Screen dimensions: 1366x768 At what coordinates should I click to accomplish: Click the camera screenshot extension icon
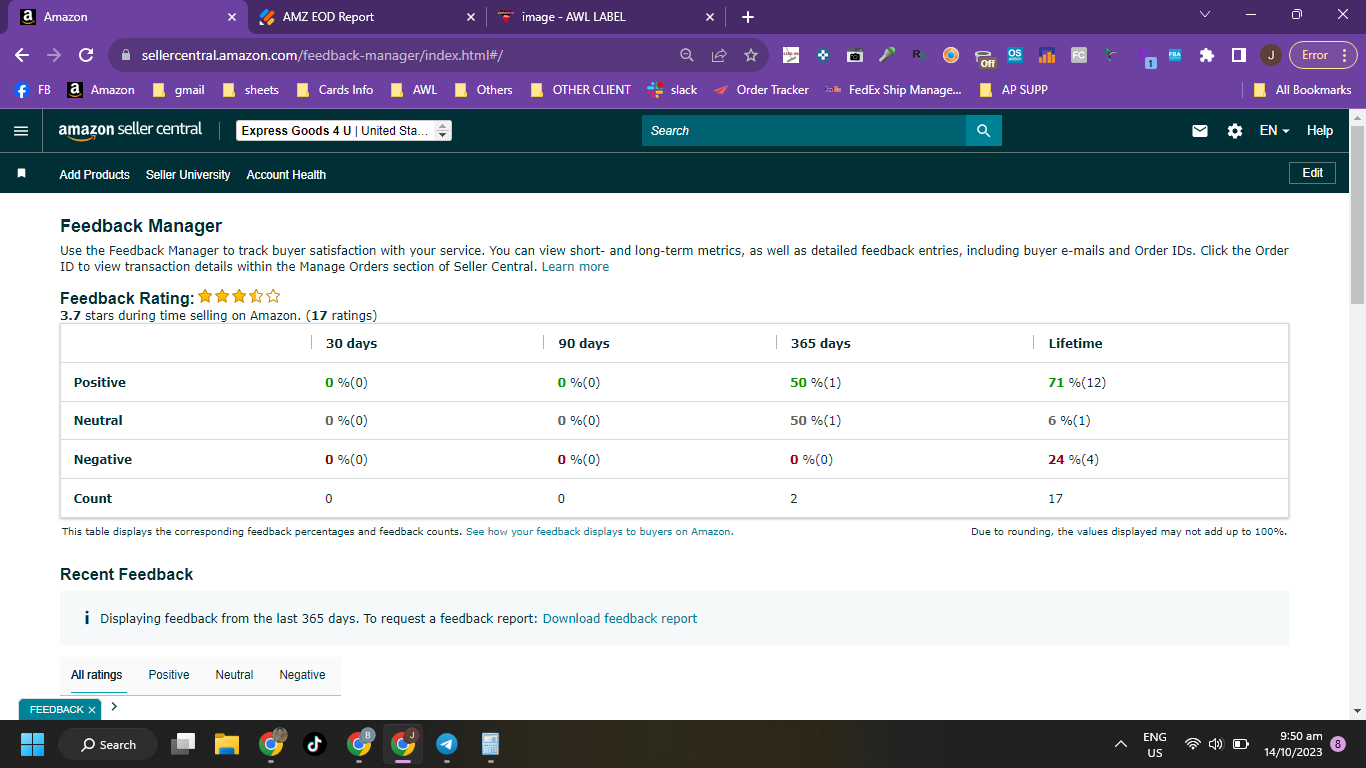tap(855, 55)
